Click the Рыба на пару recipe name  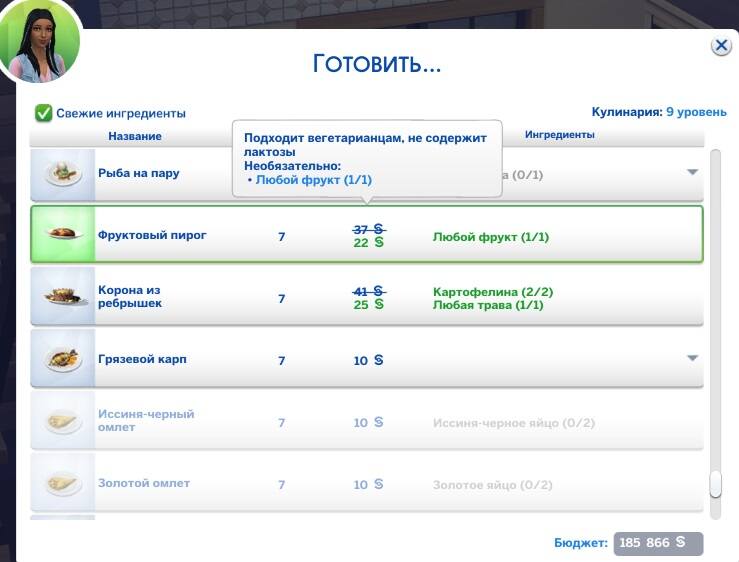(139, 173)
